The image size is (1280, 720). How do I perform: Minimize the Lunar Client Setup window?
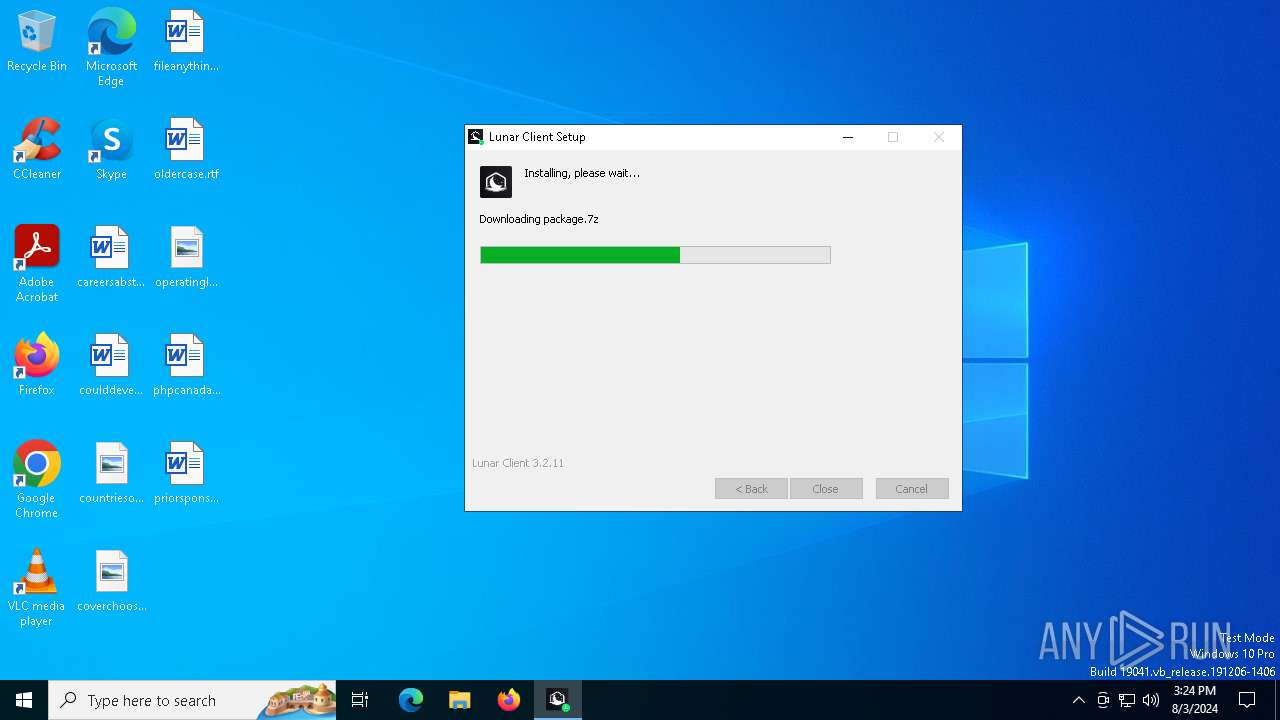848,137
